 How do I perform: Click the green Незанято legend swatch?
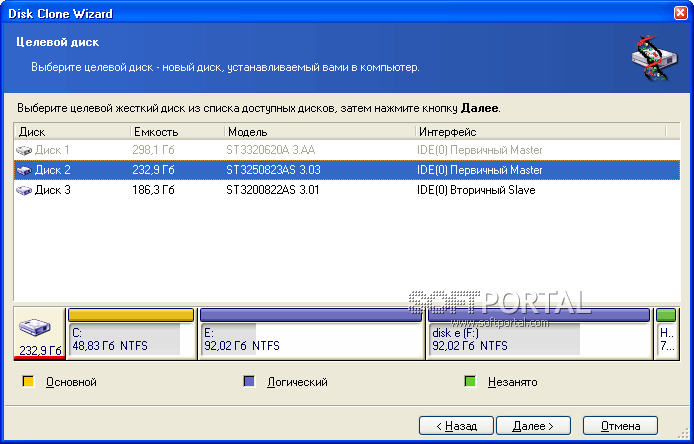point(470,381)
